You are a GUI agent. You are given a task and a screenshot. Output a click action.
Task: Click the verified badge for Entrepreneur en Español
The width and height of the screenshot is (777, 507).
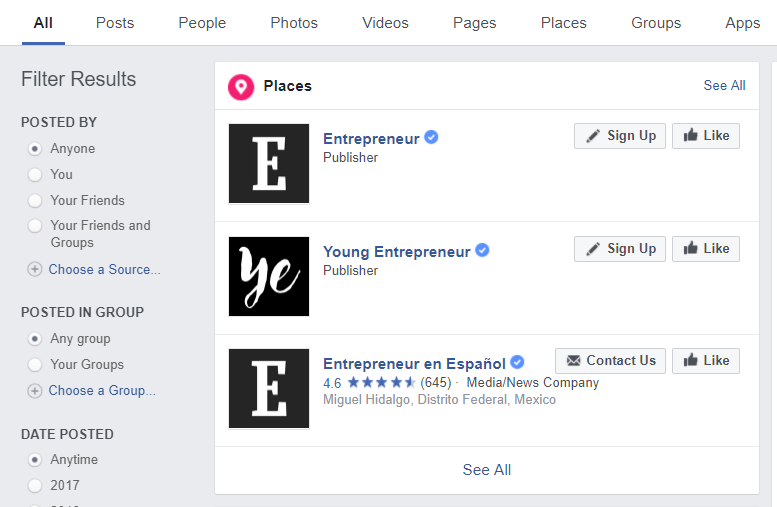click(517, 363)
